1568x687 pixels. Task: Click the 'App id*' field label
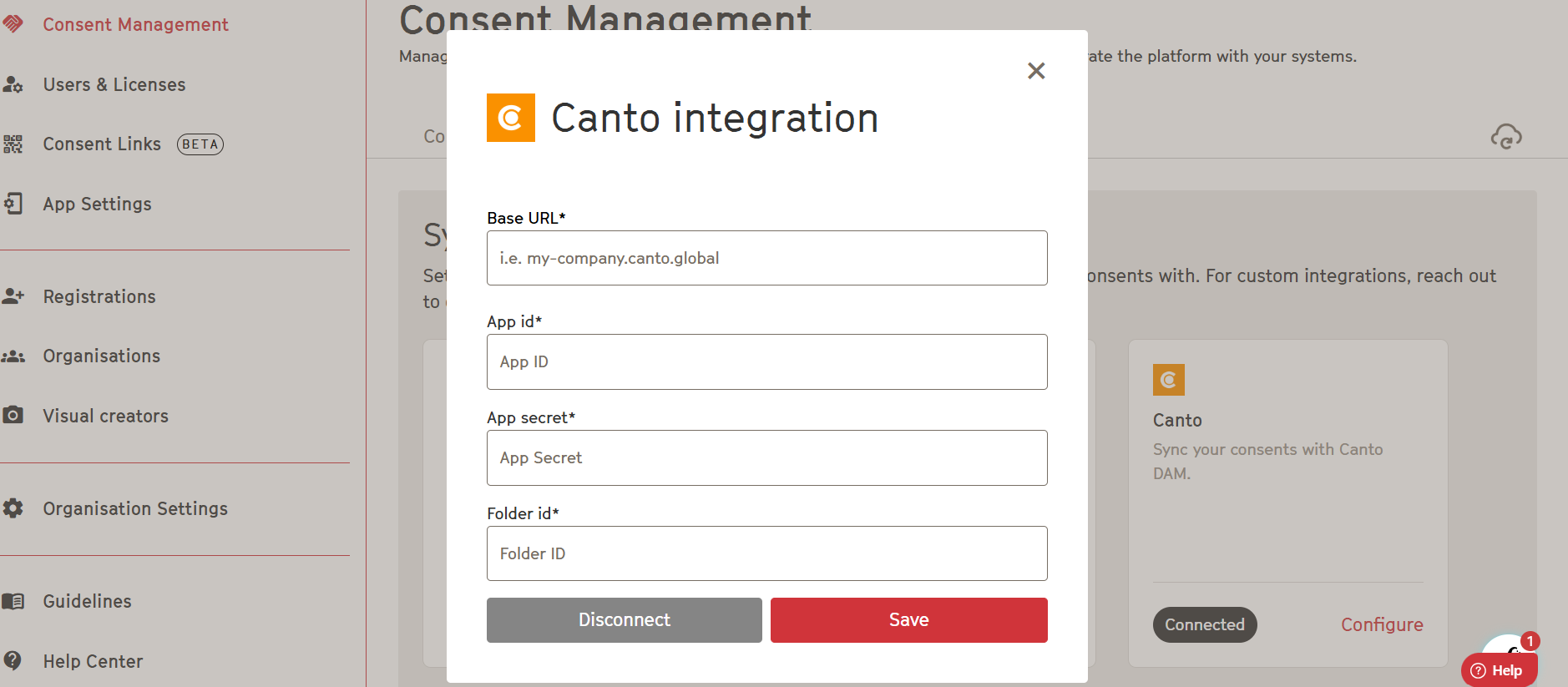514,321
